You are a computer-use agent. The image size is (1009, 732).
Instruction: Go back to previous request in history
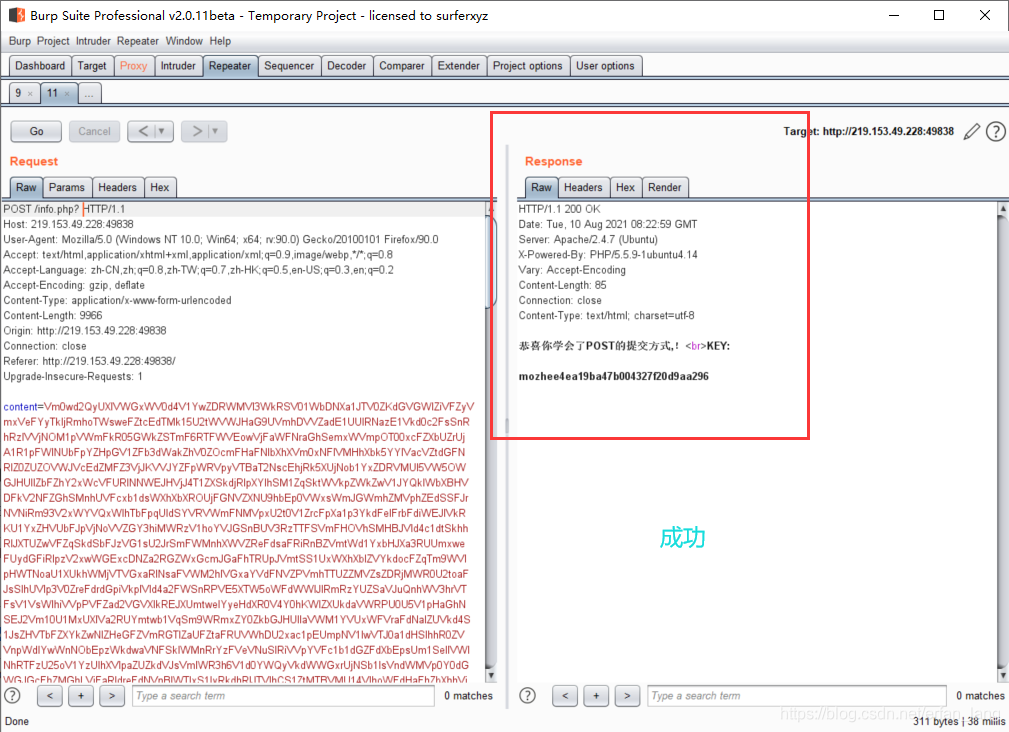[x=143, y=131]
